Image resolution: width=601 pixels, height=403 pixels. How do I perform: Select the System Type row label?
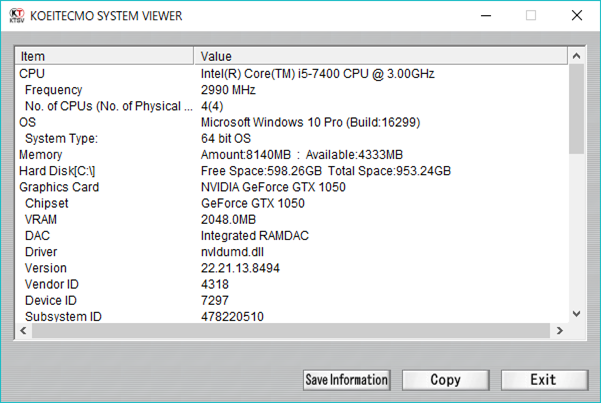[61, 138]
